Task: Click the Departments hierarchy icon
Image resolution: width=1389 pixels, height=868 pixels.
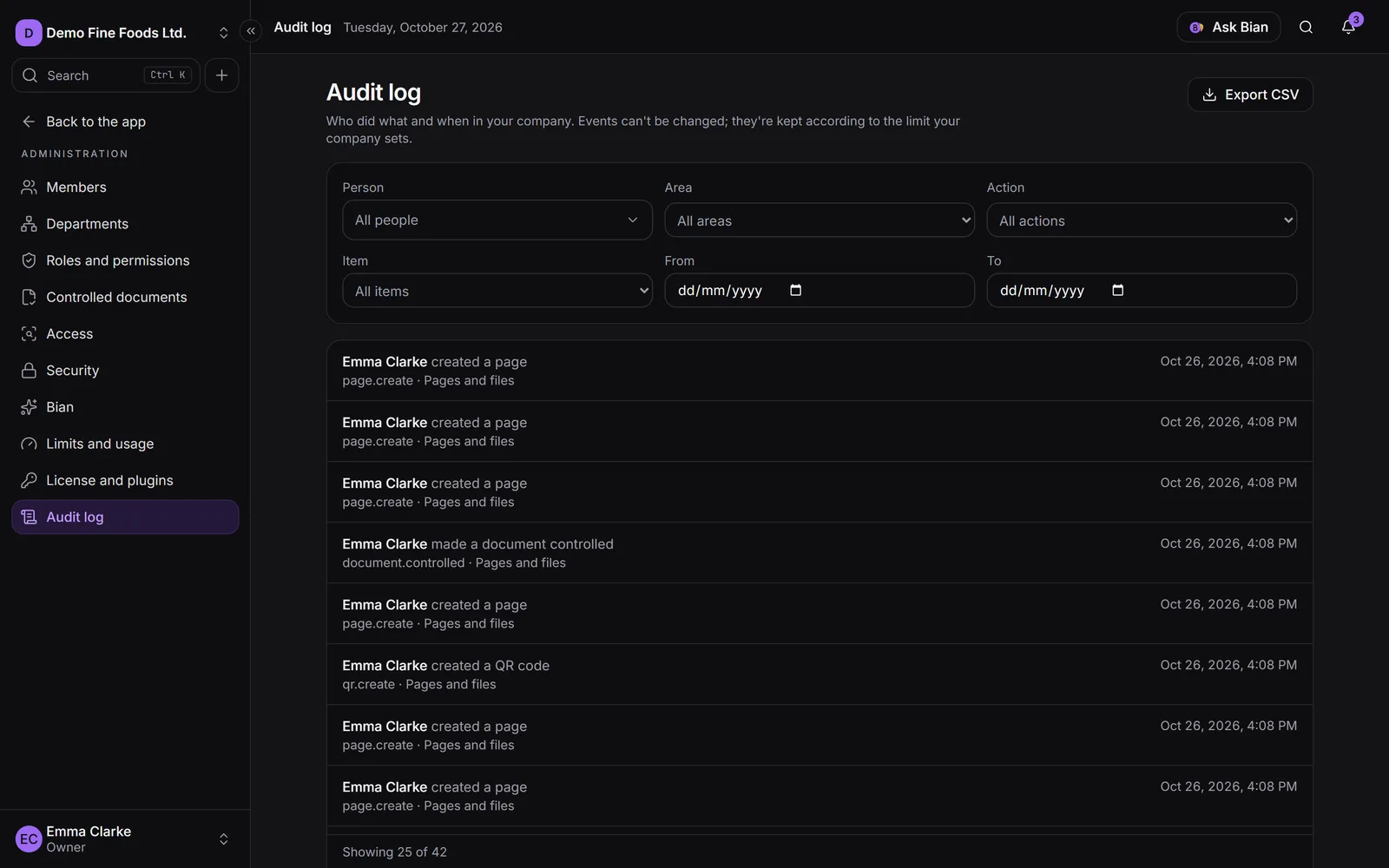Action: (x=29, y=224)
